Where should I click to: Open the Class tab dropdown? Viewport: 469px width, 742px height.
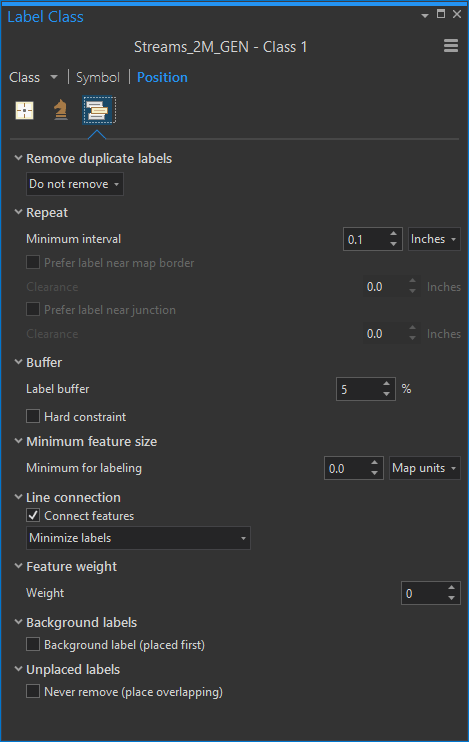(54, 77)
